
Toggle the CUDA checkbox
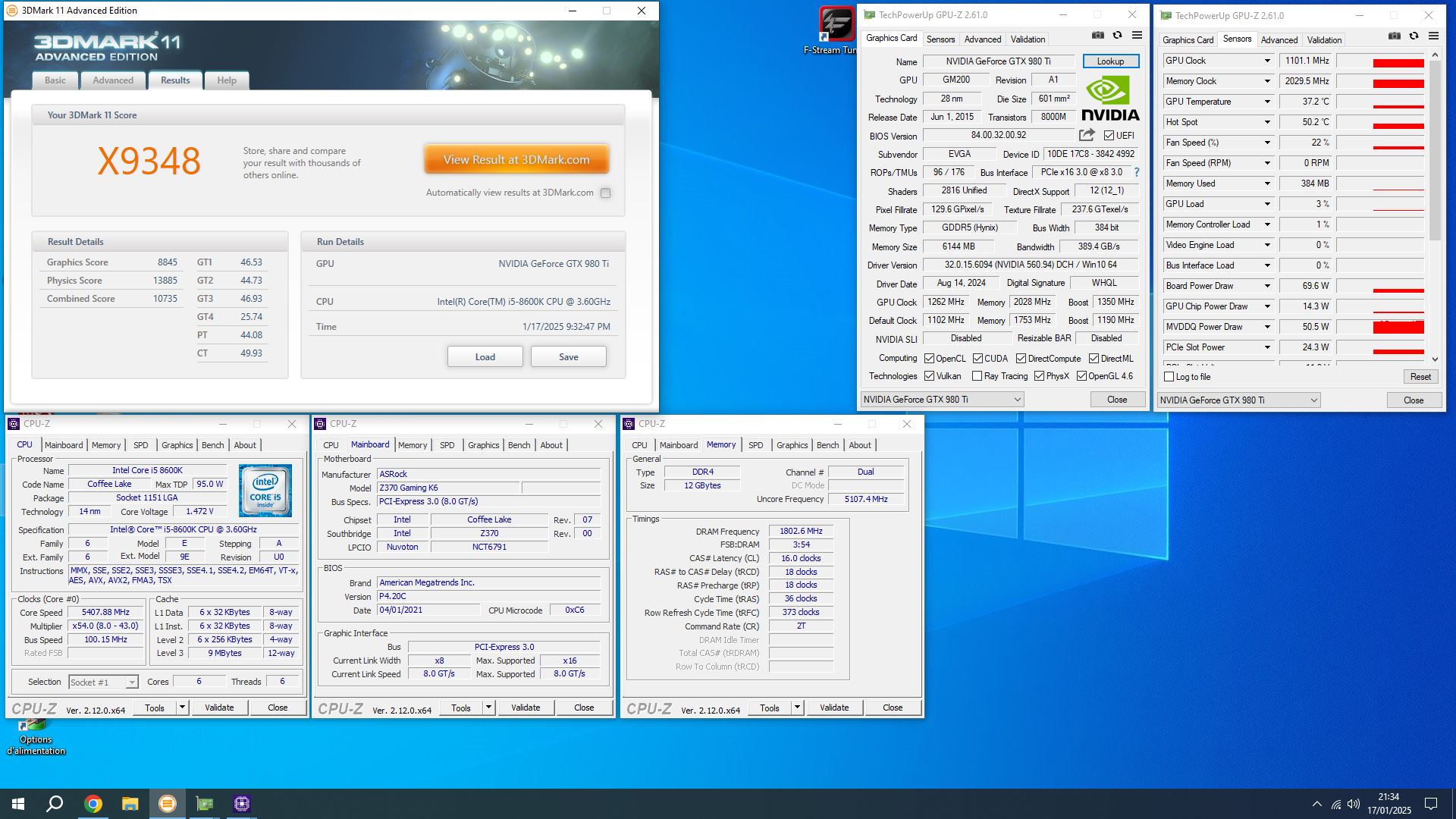coord(977,358)
